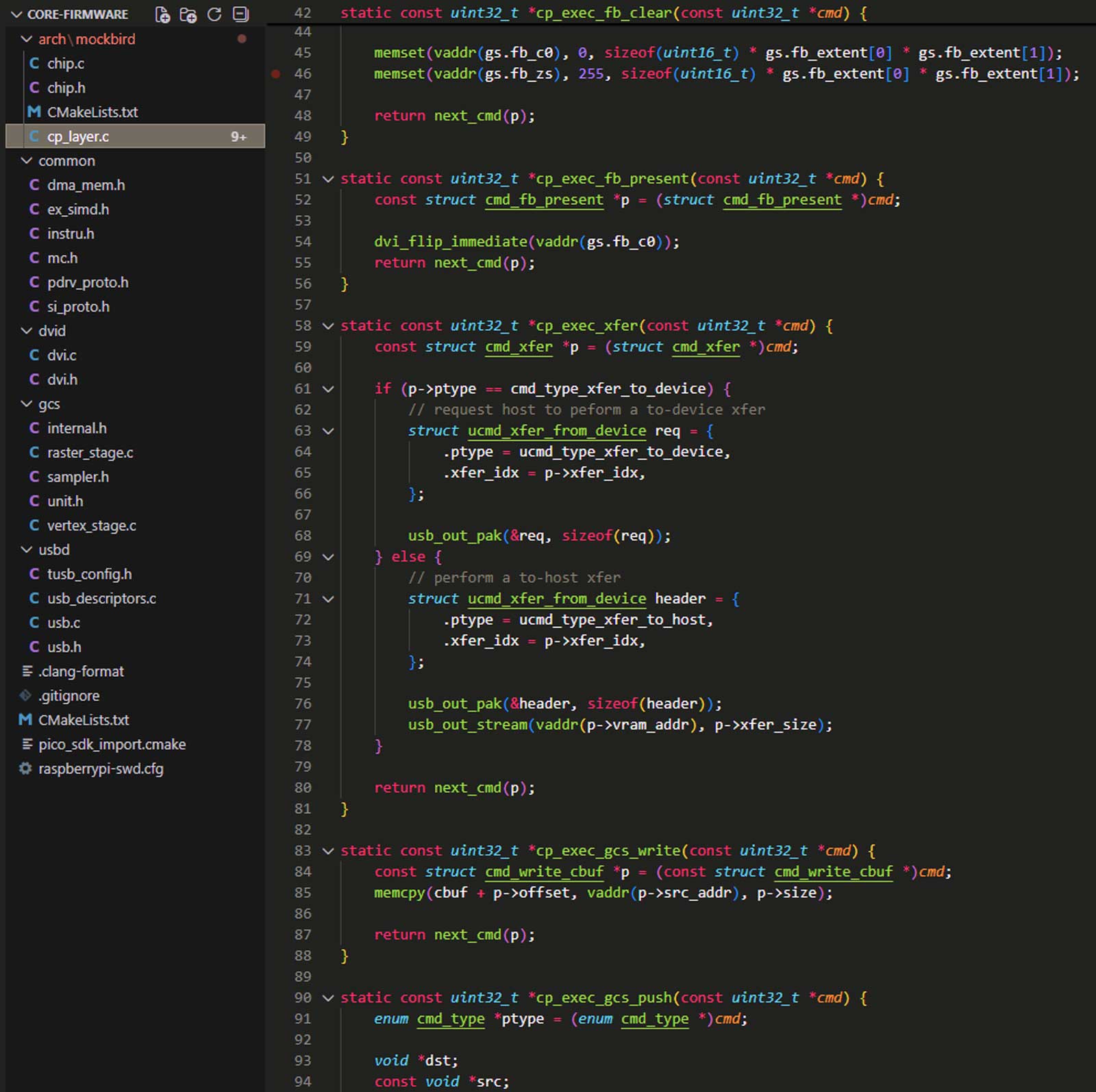Click line number 80 in the gutter

303,788
